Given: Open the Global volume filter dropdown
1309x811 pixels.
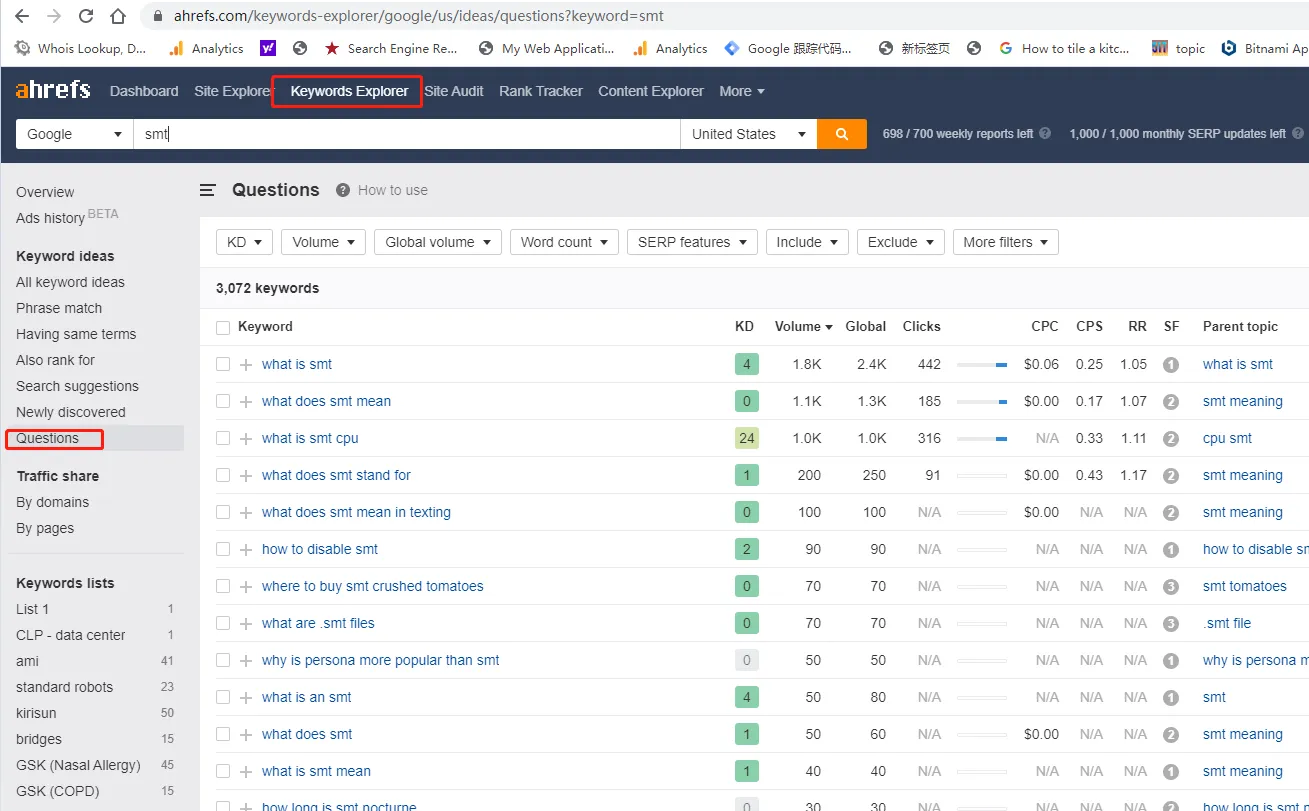Looking at the screenshot, I should 438,242.
